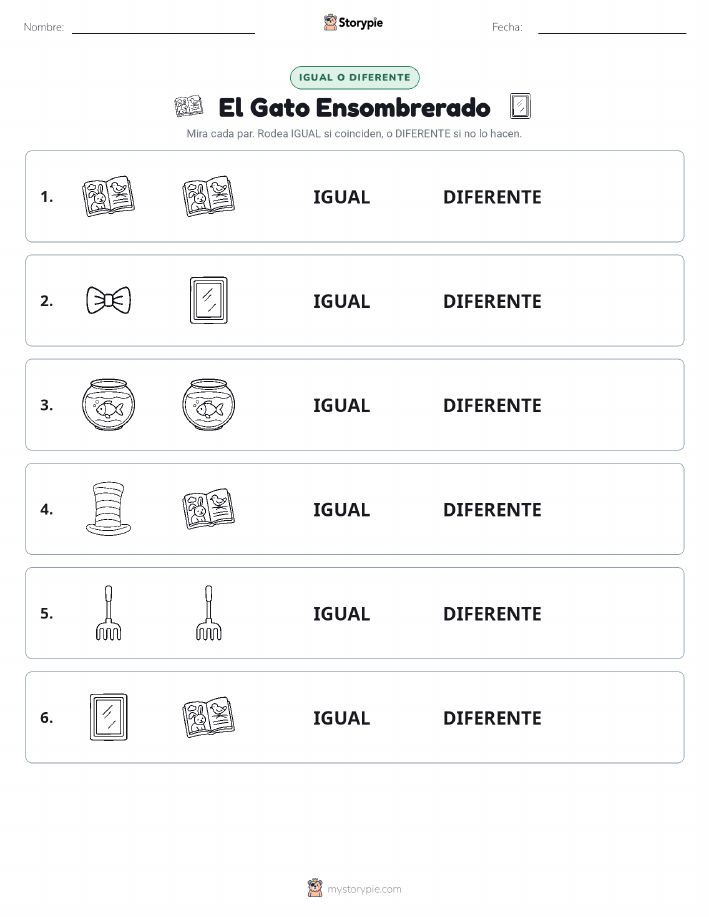Click the Storypie logo at top

tap(353, 23)
